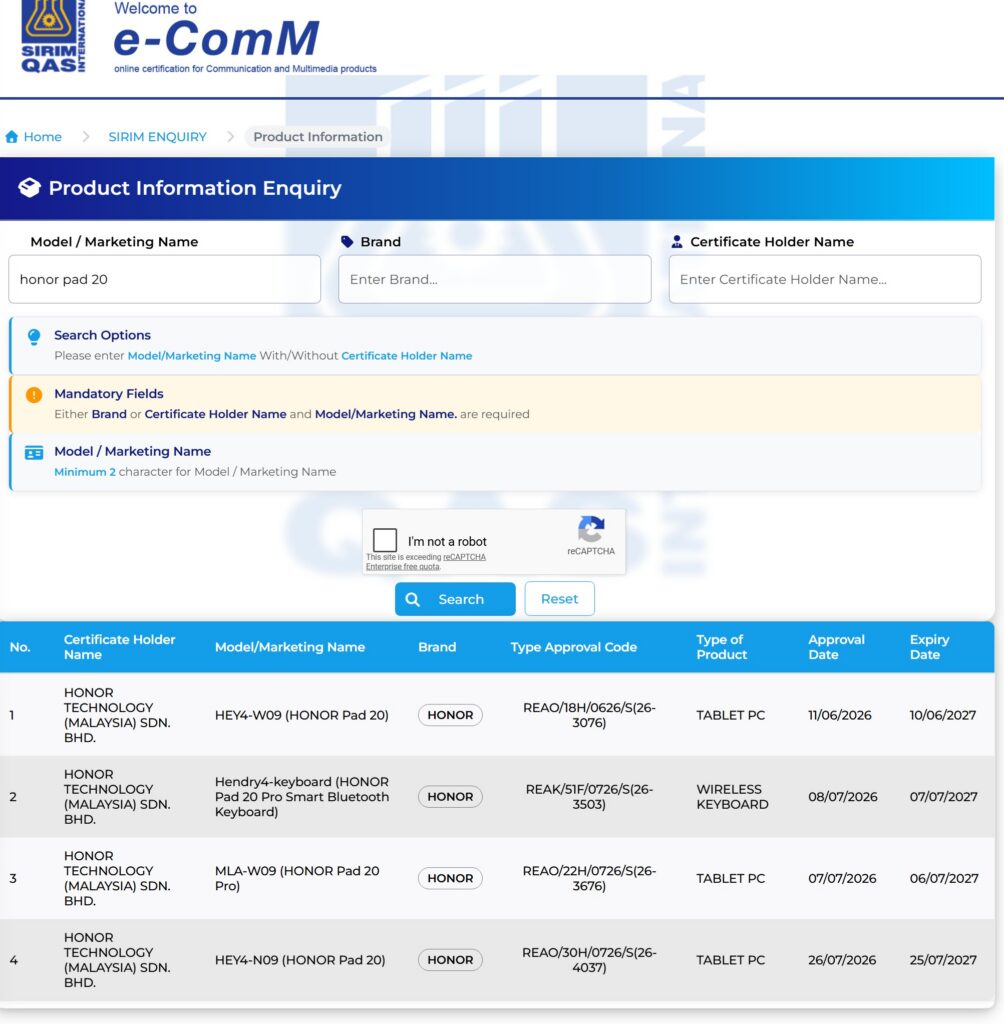
Task: Click Expiry Date column header
Action: [929, 647]
